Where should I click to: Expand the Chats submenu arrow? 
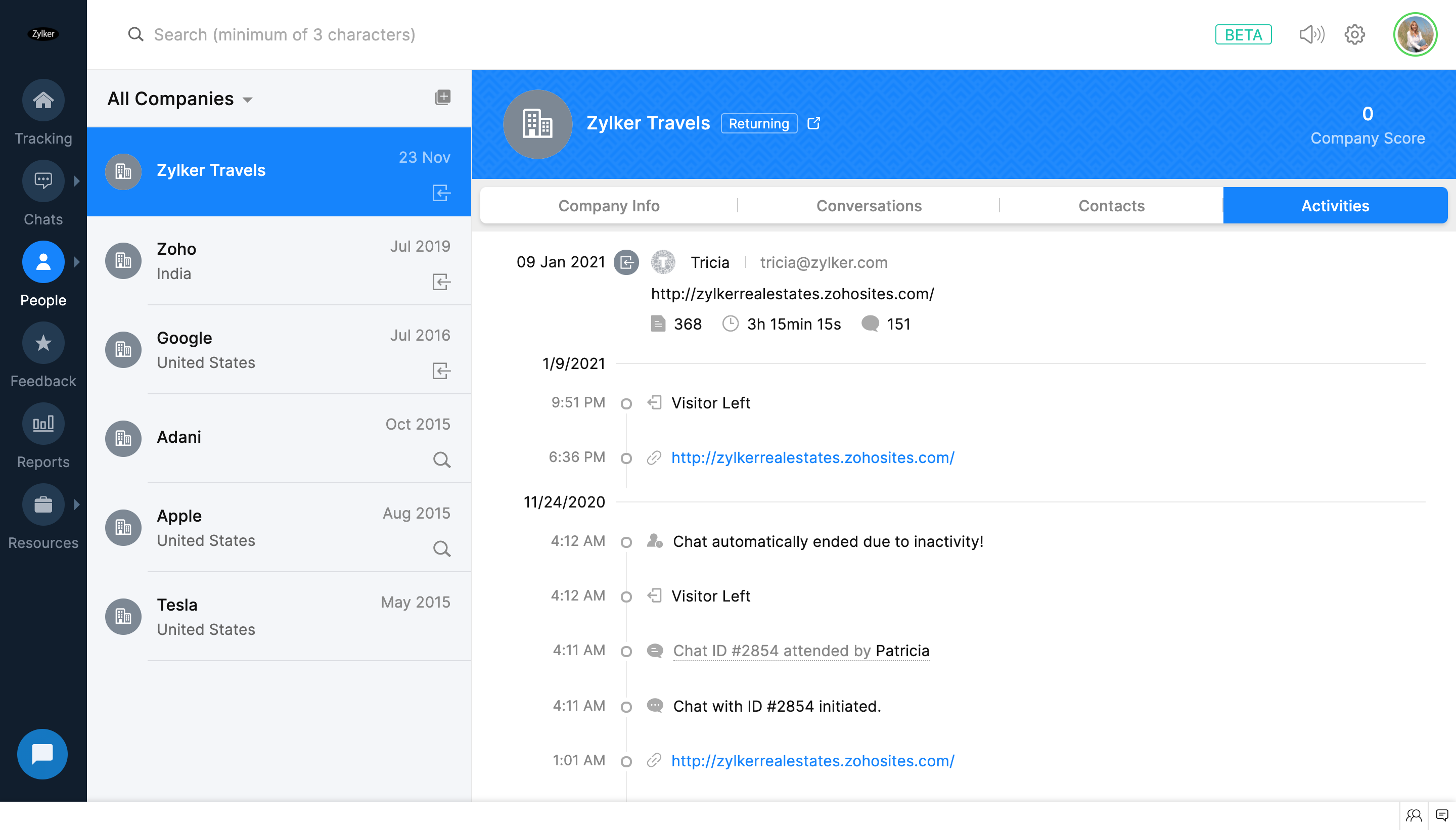pyautogui.click(x=76, y=181)
